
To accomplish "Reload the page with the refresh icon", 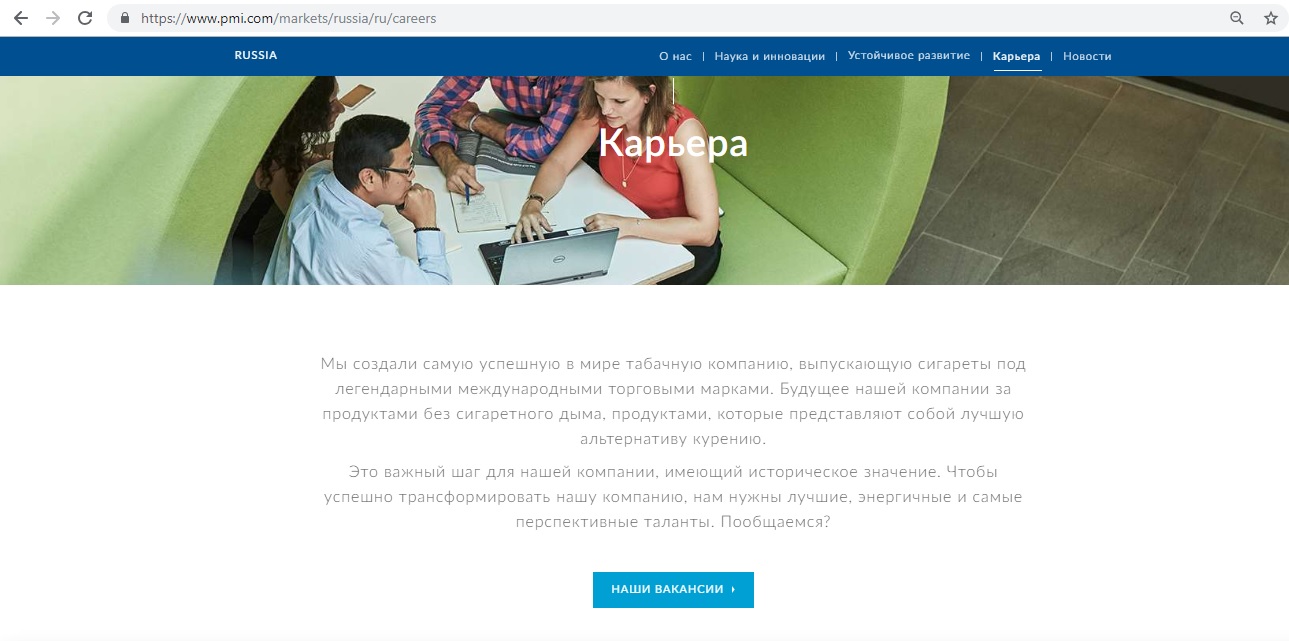I will coord(86,18).
